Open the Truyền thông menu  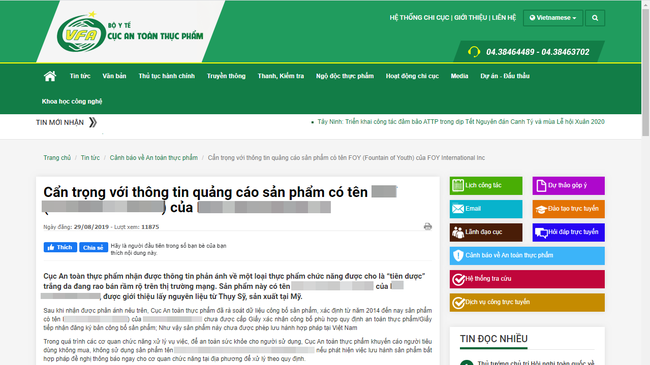(226, 76)
